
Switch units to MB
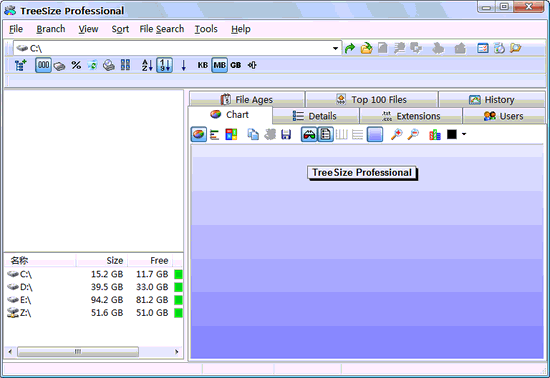point(220,65)
